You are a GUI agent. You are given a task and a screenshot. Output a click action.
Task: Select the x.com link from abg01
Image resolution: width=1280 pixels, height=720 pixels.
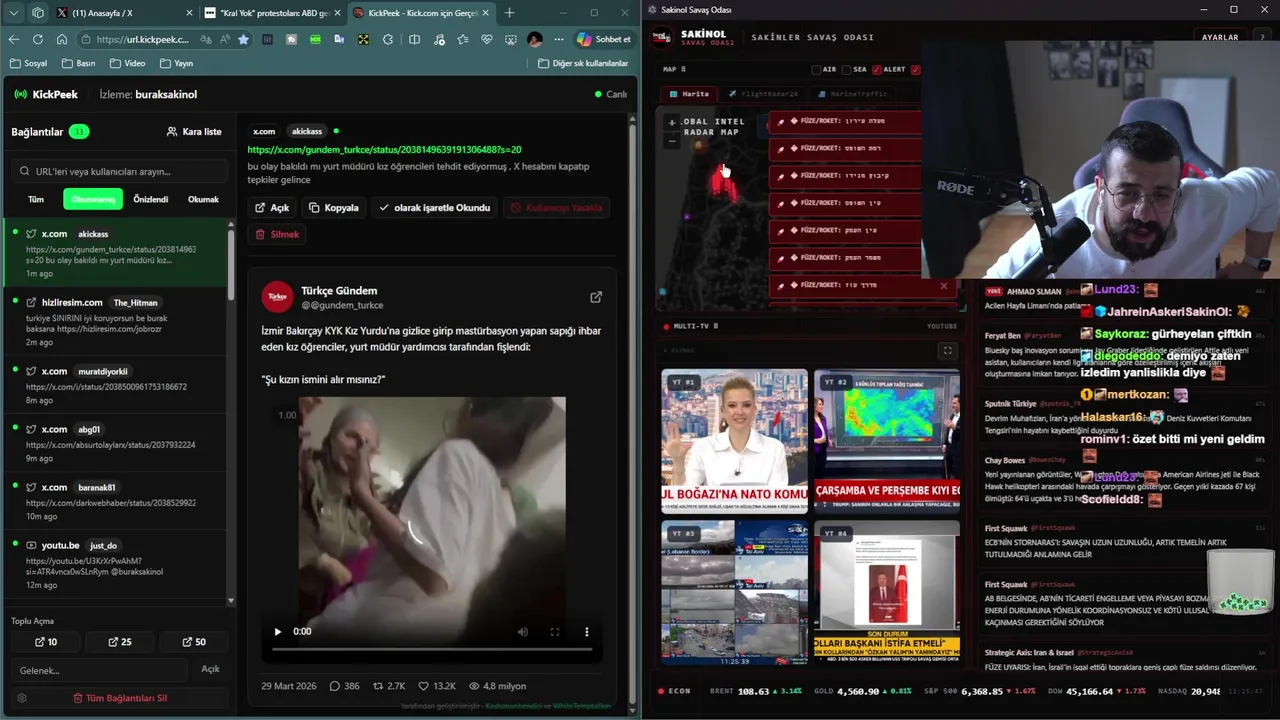pyautogui.click(x=116, y=443)
